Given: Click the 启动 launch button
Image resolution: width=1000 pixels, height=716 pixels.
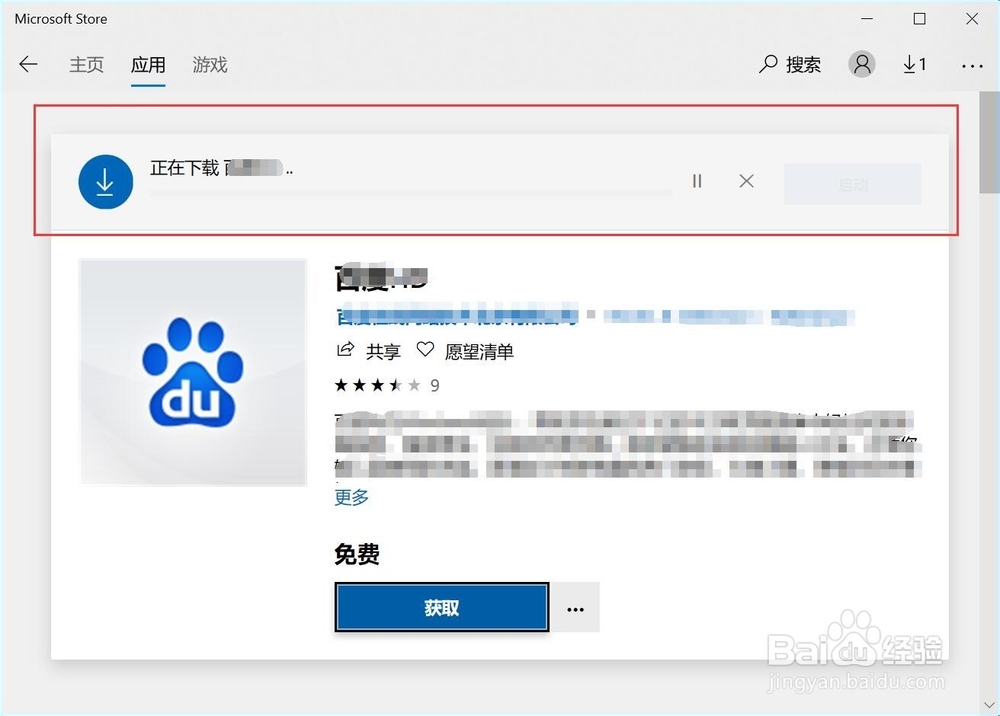Looking at the screenshot, I should pyautogui.click(x=852, y=184).
